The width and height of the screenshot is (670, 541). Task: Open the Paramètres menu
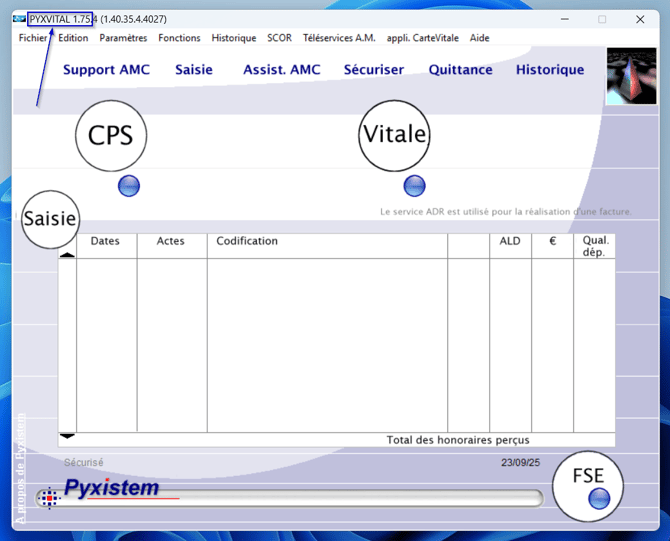click(123, 38)
